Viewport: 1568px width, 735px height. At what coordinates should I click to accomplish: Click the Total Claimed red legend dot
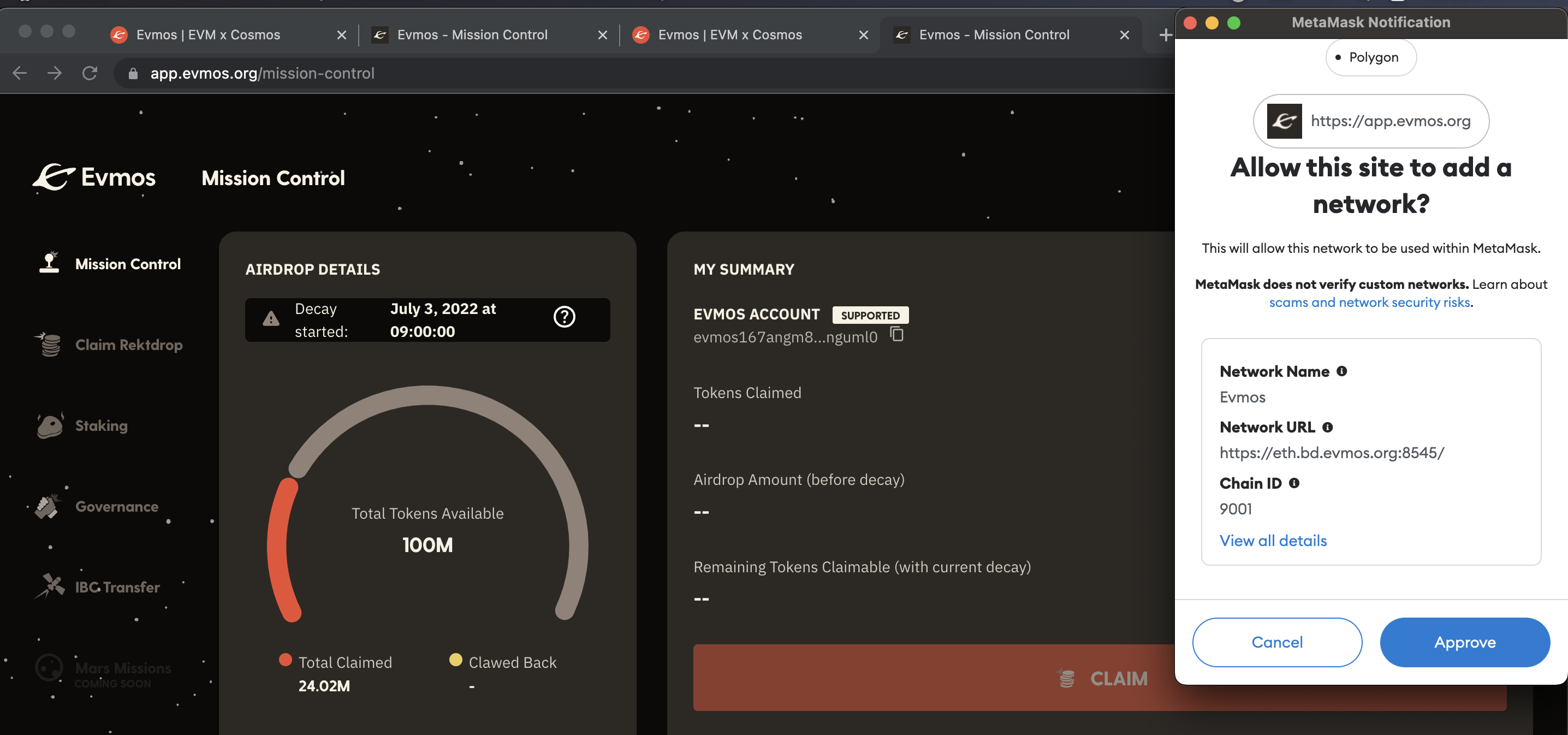pos(286,660)
